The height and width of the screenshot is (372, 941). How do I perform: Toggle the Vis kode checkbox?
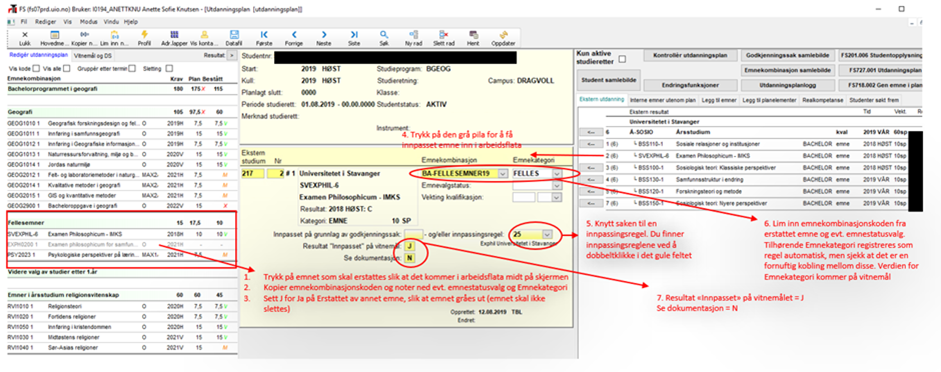pos(37,68)
